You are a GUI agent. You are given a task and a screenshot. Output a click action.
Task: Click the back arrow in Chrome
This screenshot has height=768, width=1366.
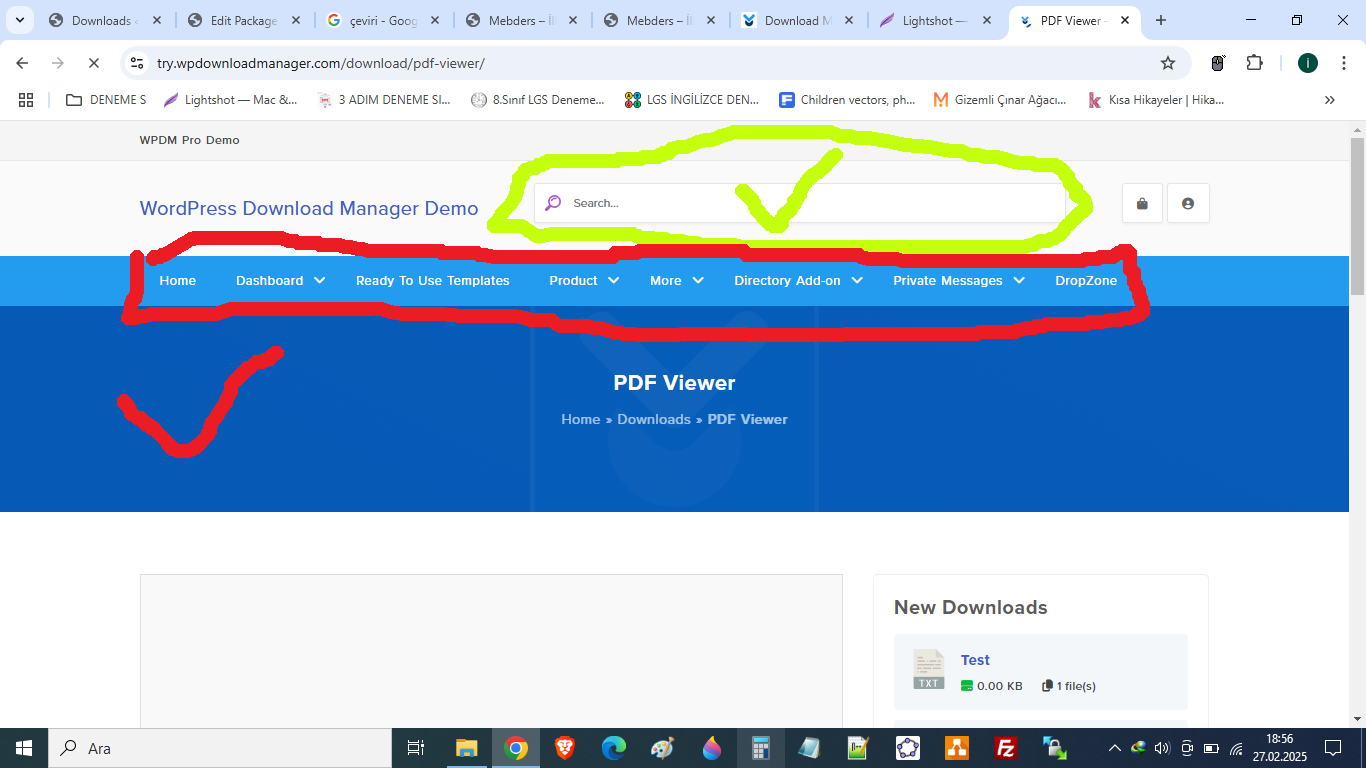click(x=23, y=63)
